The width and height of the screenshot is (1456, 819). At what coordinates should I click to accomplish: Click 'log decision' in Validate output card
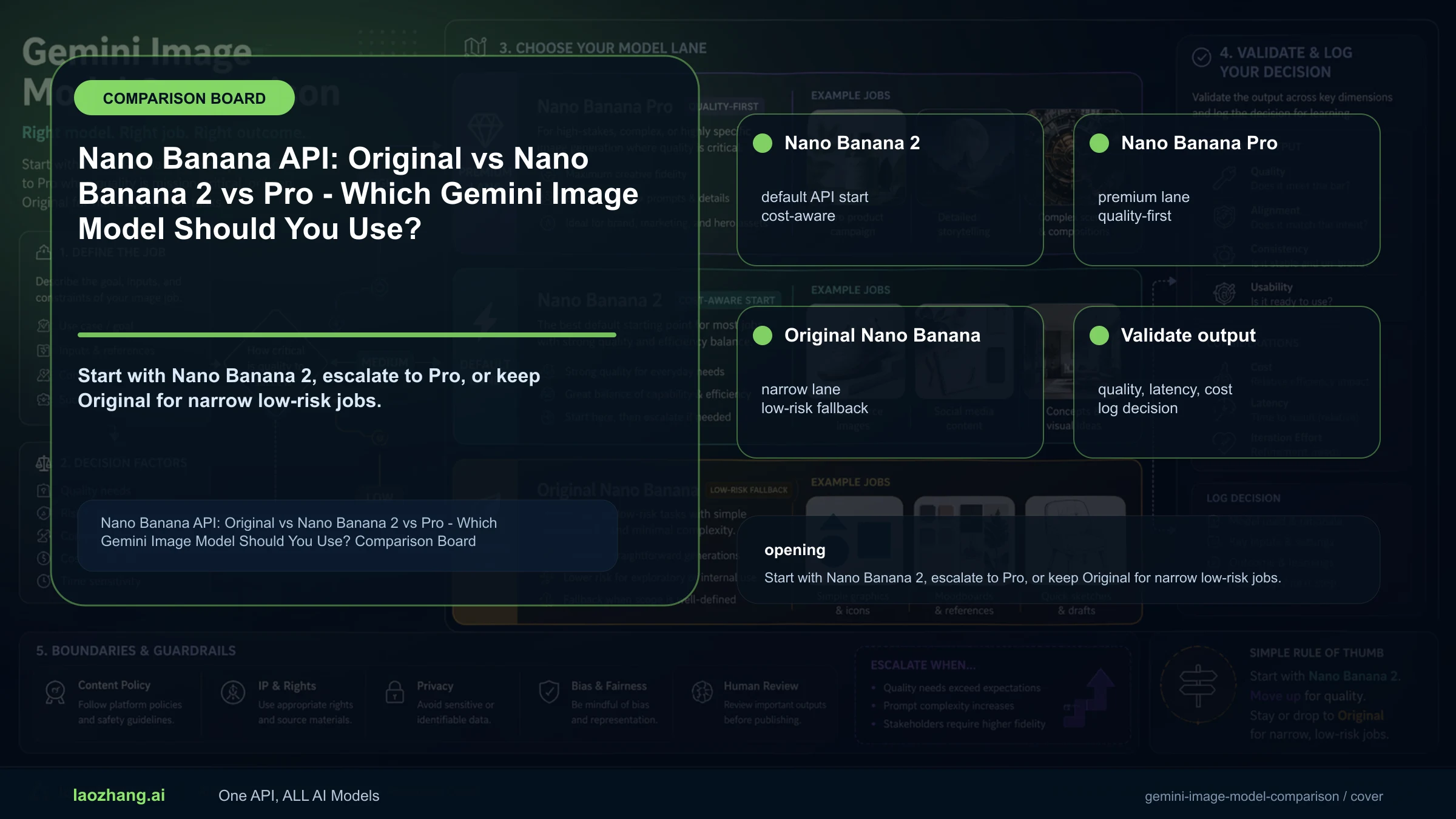(1137, 408)
